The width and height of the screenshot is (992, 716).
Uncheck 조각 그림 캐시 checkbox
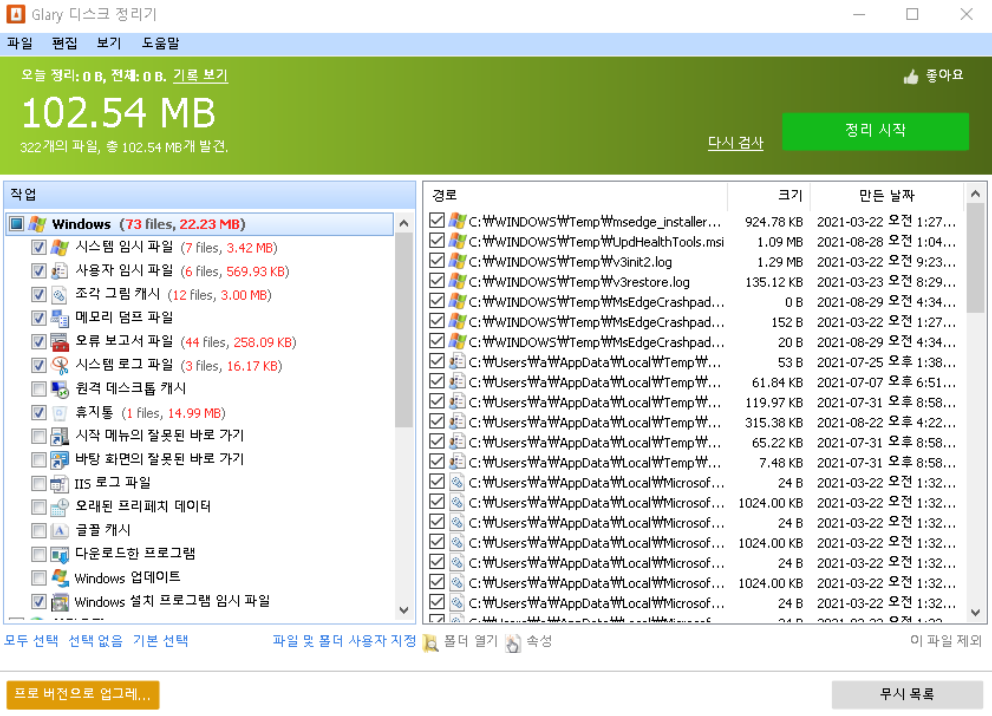(x=39, y=295)
